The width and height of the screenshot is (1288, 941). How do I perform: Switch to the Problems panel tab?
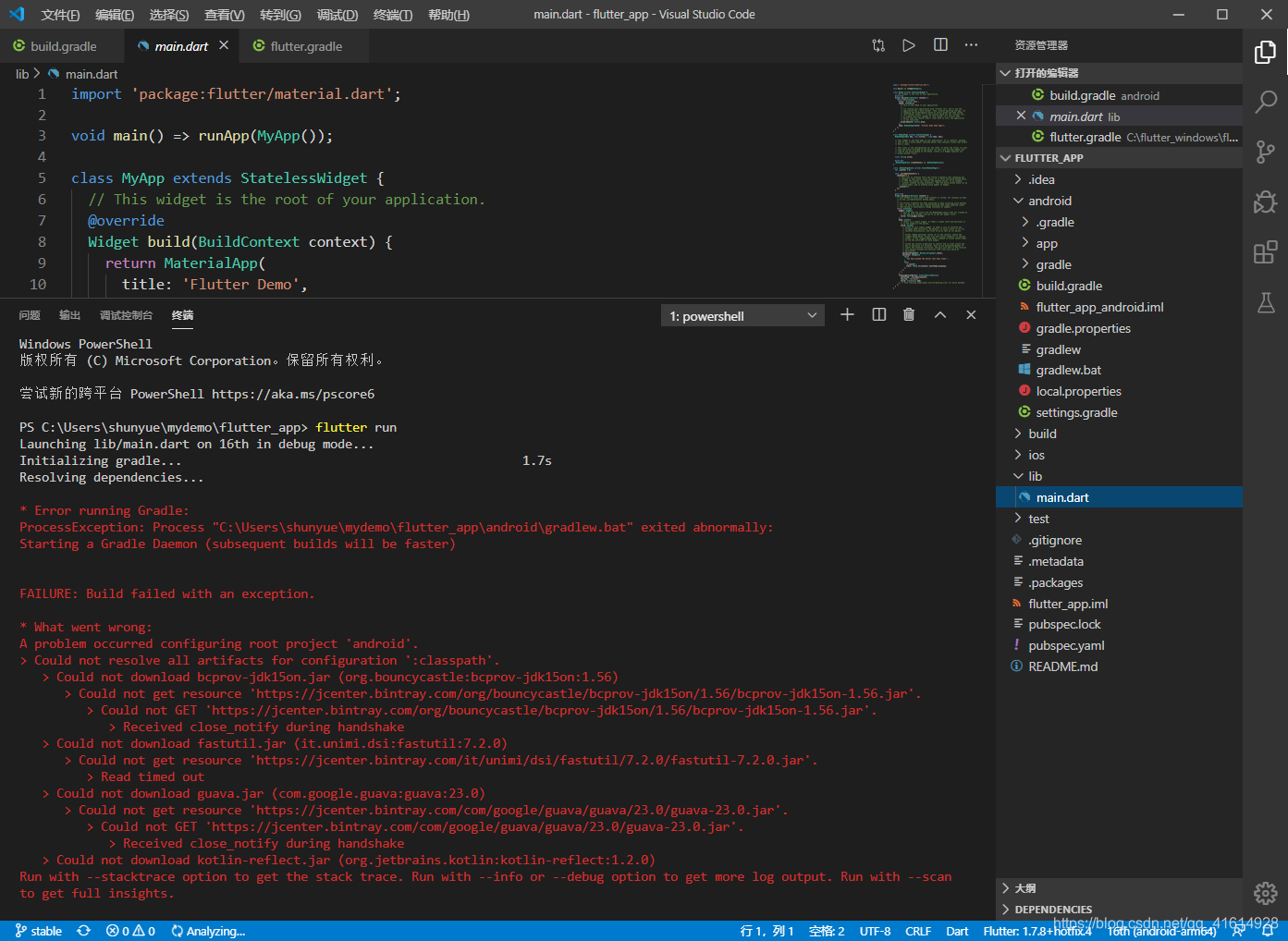(30, 315)
